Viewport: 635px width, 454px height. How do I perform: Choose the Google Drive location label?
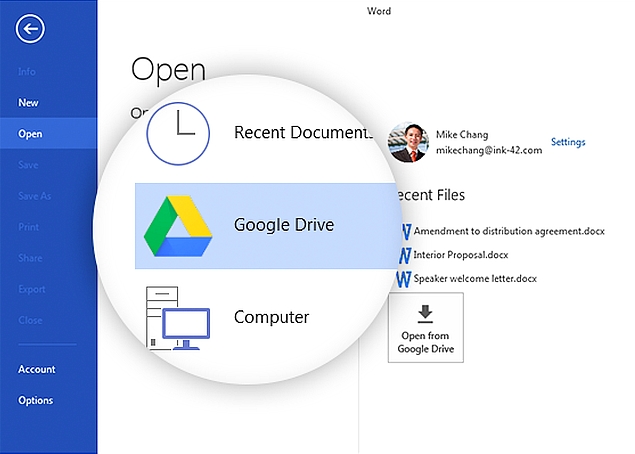(x=284, y=225)
